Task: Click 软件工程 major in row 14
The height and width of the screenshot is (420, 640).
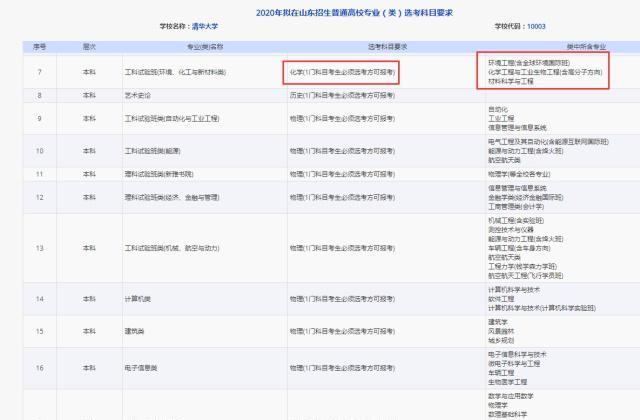Action: click(x=501, y=299)
